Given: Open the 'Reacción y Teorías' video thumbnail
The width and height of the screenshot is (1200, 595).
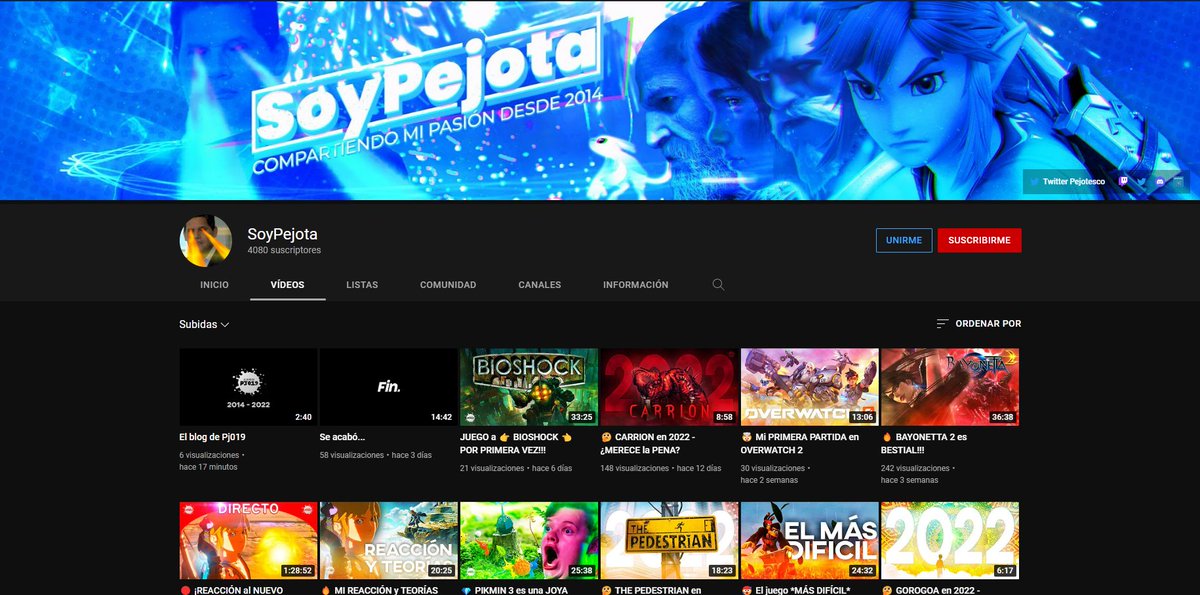Looking at the screenshot, I should point(388,541).
